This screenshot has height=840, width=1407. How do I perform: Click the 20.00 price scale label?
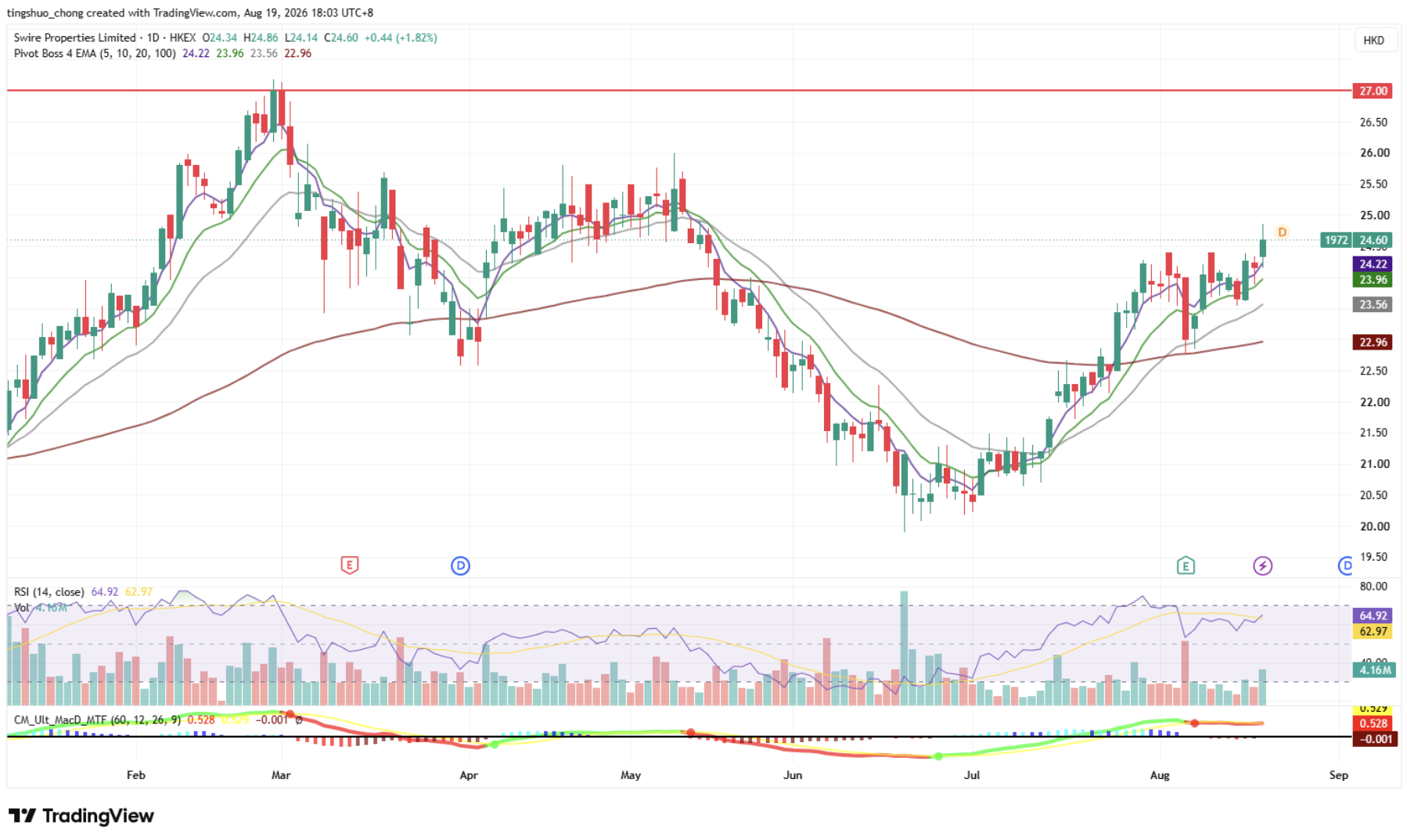tap(1374, 526)
